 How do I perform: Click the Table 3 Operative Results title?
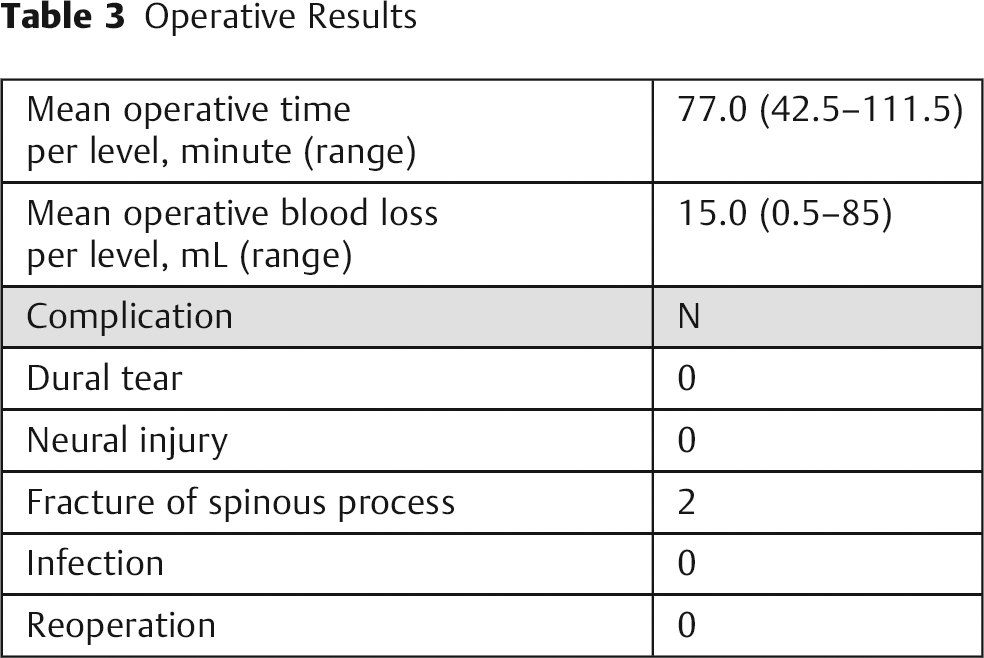click(x=208, y=16)
